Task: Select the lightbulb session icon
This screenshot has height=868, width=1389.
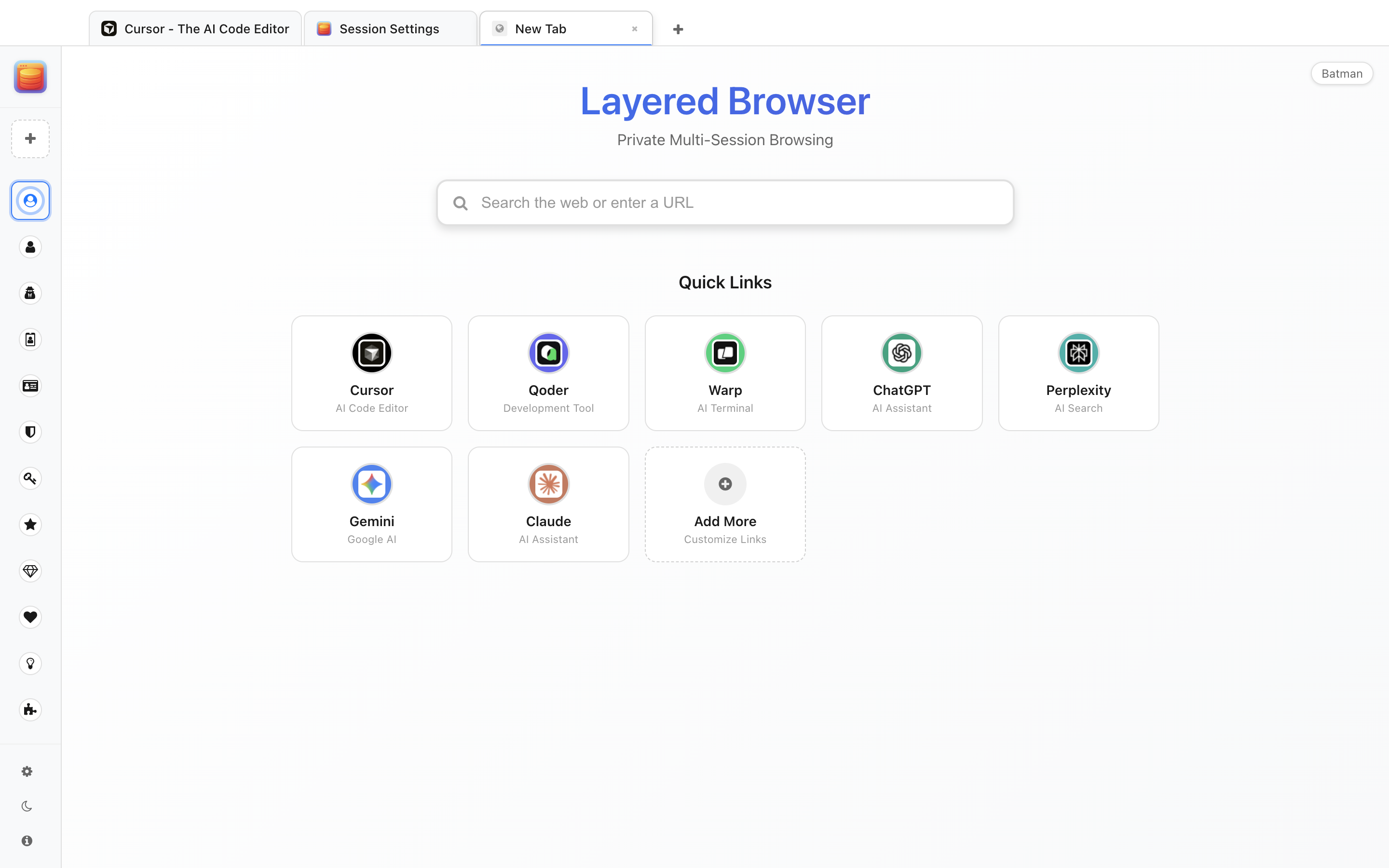Action: (x=30, y=664)
